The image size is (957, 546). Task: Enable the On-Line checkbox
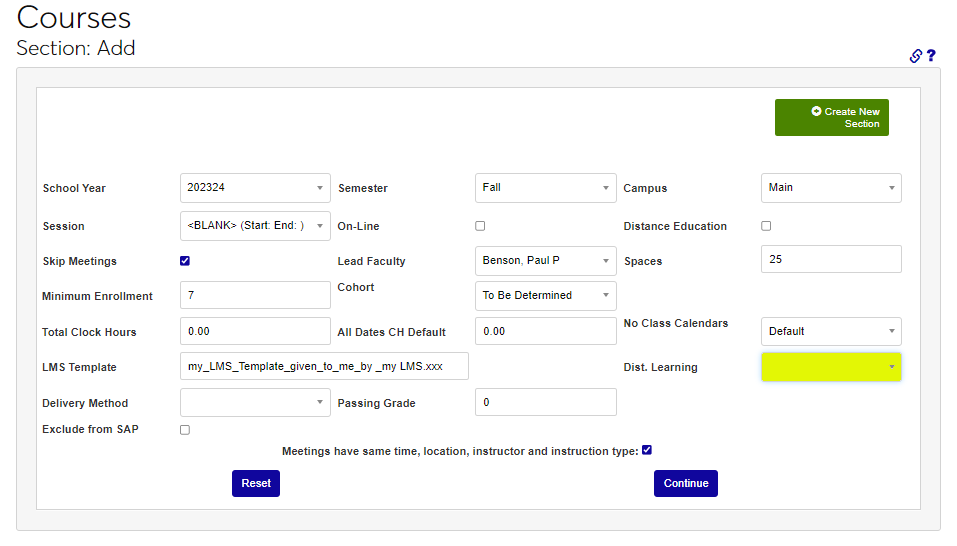(x=480, y=226)
